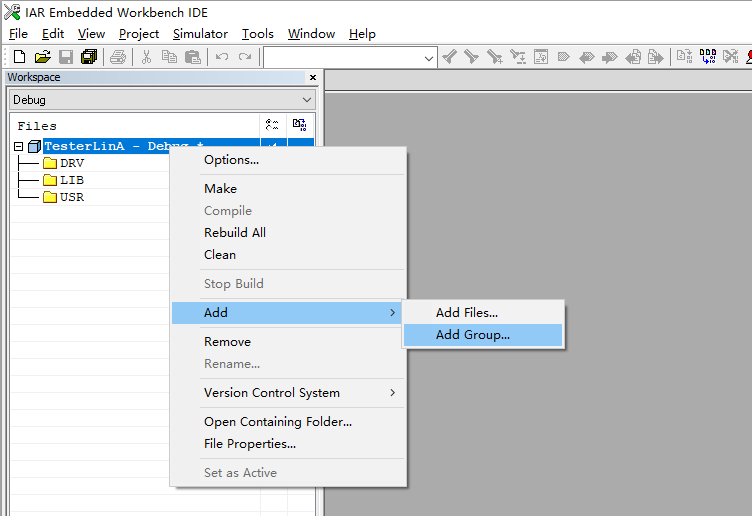Create a new document with toolbar icon
Screen dimensions: 752x516
tap(19, 57)
